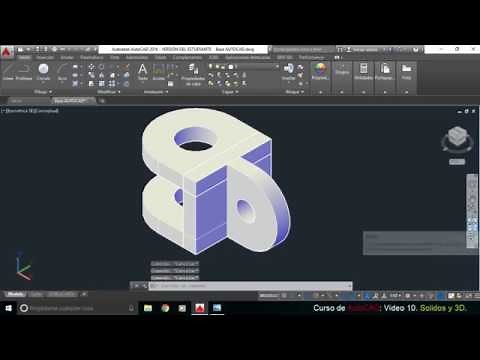Toggle layer lock icon in layer dropdown

coord(224,67)
